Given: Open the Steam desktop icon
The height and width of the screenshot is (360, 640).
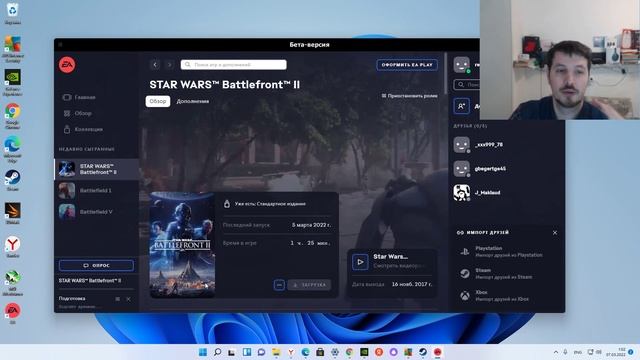Looking at the screenshot, I should click(13, 180).
